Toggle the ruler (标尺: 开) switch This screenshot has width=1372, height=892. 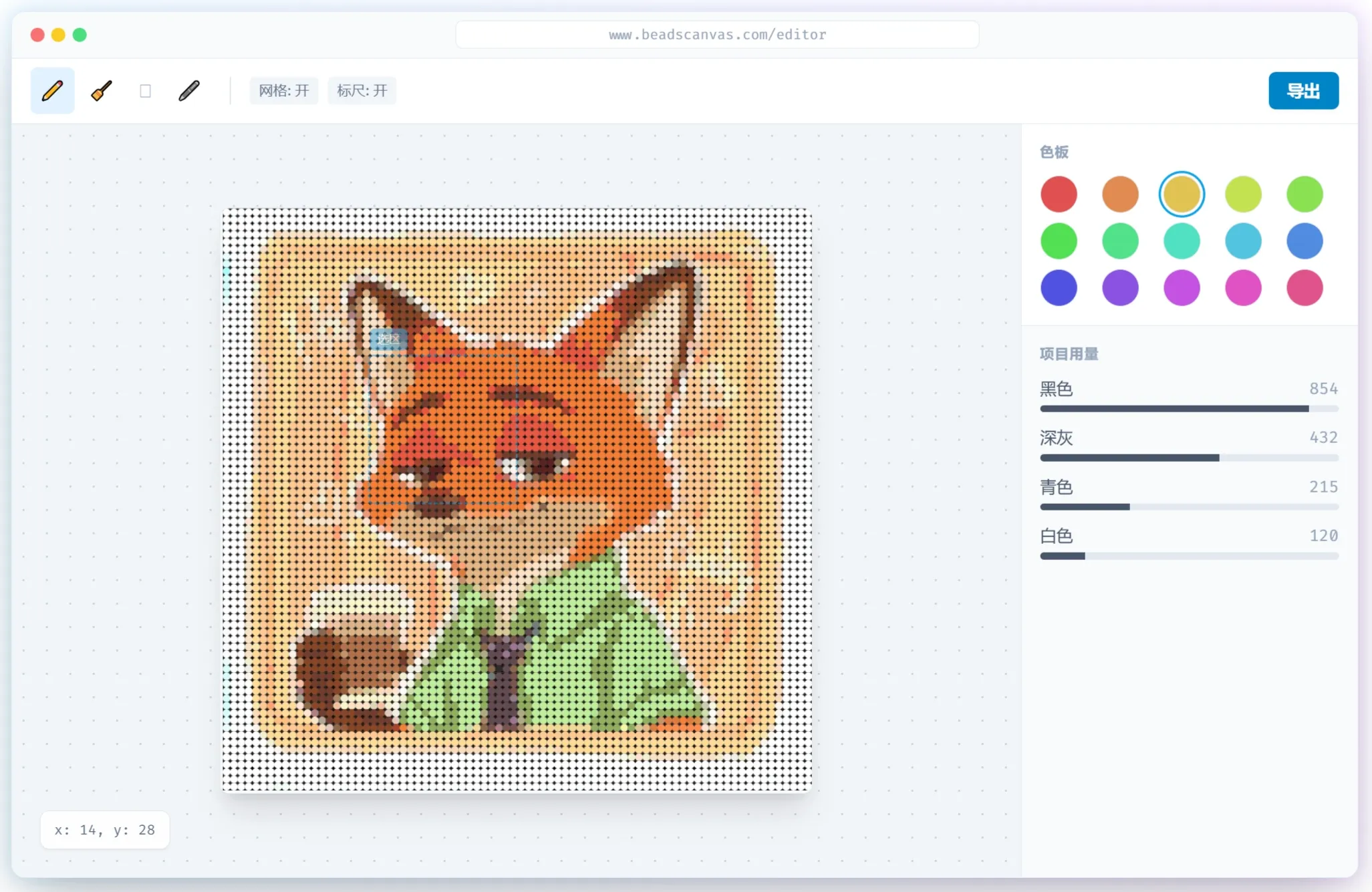362,91
